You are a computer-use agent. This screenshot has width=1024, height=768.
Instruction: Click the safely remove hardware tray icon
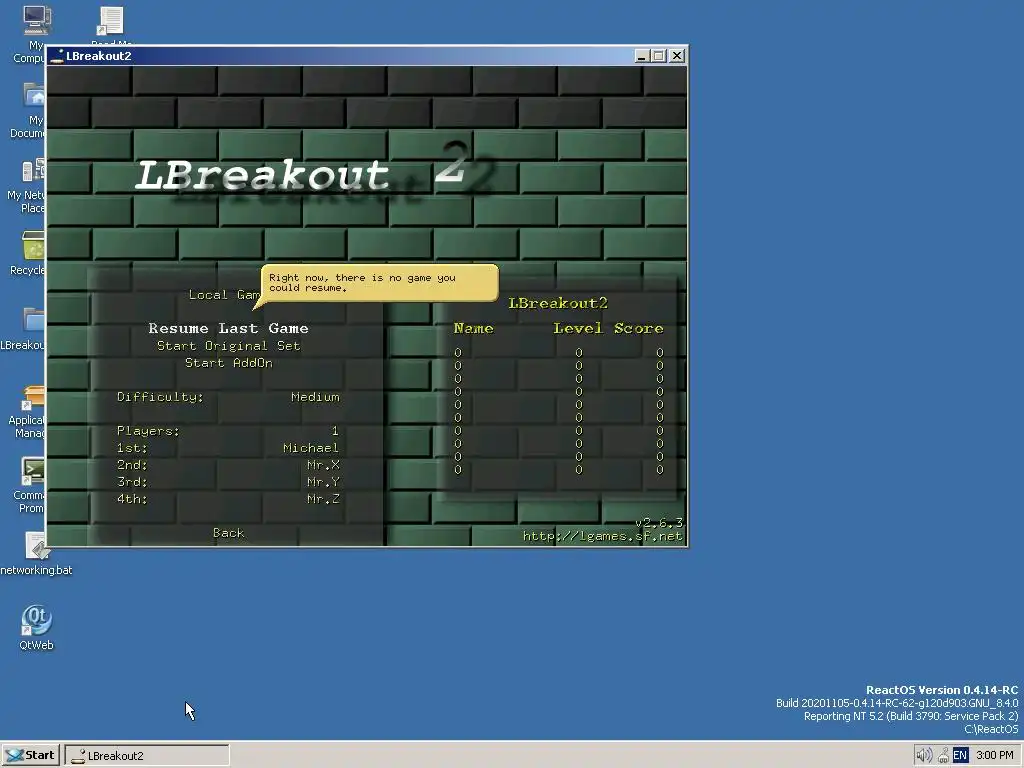pos(943,756)
